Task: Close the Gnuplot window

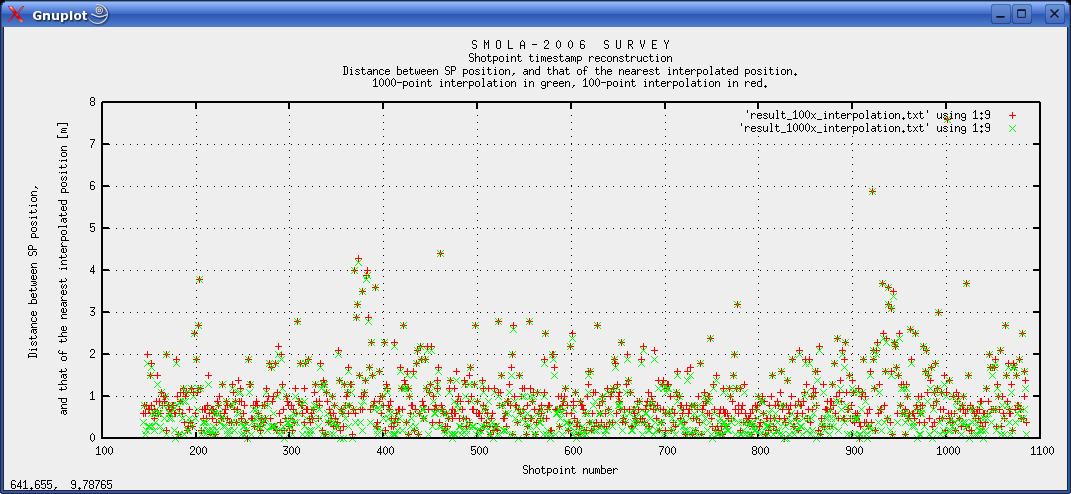Action: coord(1053,14)
